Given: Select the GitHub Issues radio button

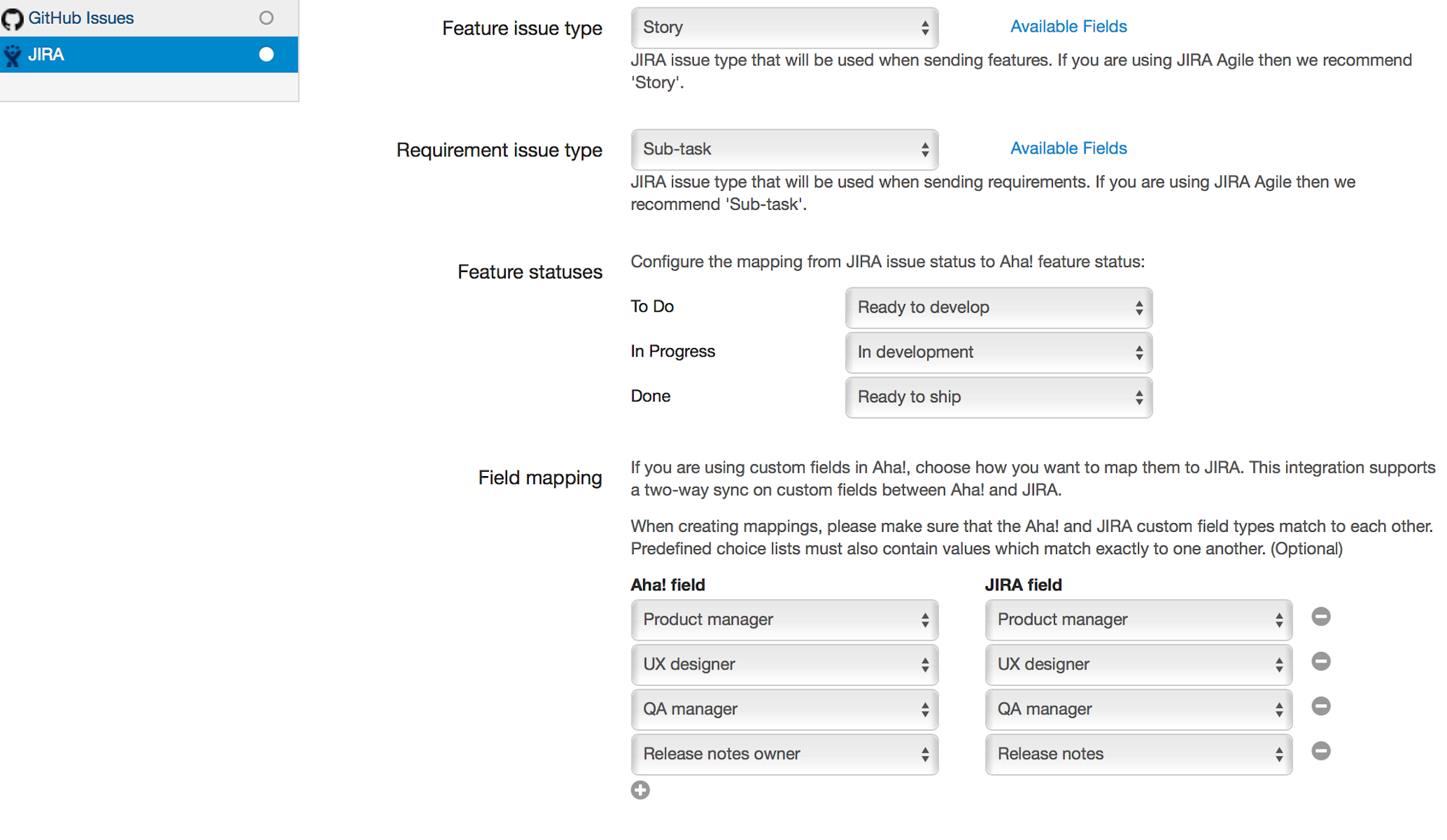Looking at the screenshot, I should [x=266, y=17].
